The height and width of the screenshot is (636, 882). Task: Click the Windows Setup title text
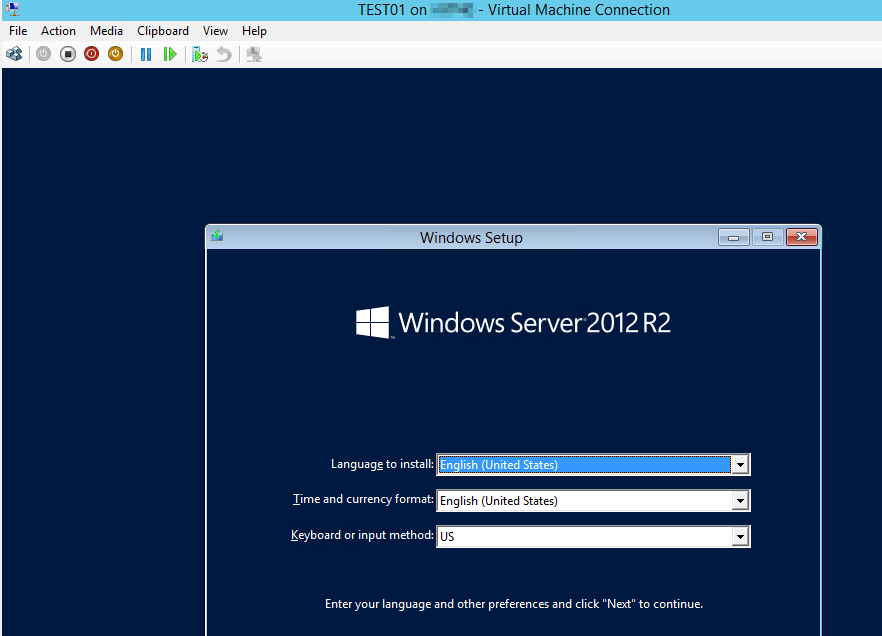tap(471, 238)
